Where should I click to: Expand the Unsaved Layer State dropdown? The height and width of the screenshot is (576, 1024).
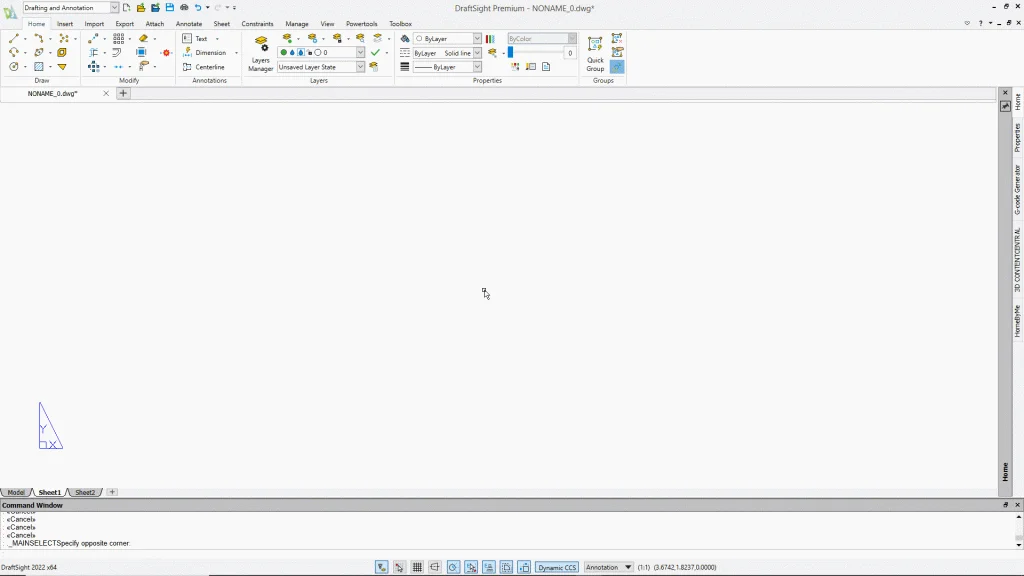coord(361,67)
